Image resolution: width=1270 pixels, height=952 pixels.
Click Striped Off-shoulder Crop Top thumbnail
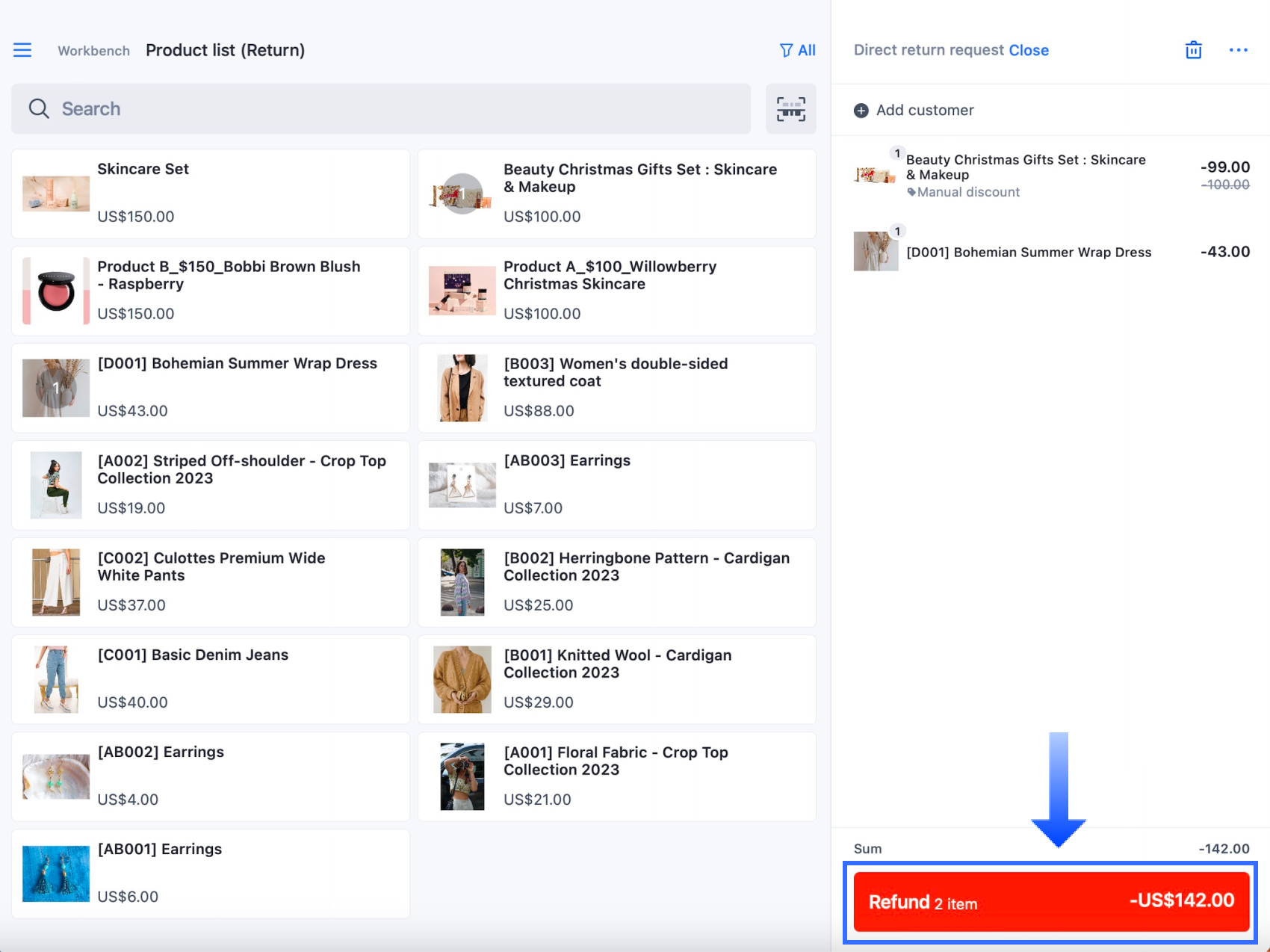click(56, 485)
